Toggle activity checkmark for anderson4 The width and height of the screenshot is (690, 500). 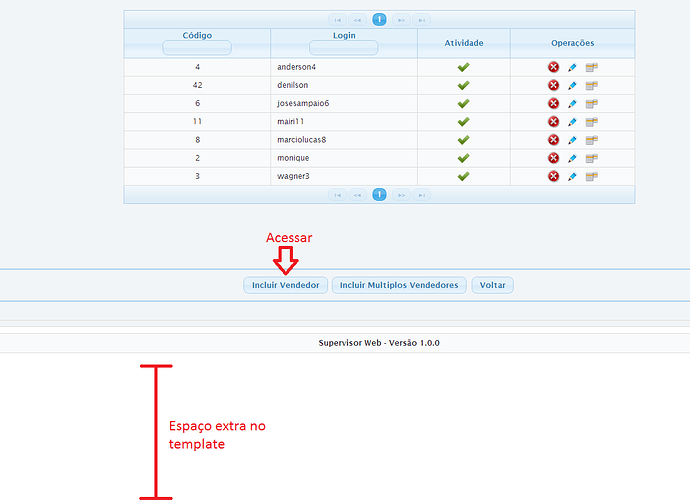[463, 67]
